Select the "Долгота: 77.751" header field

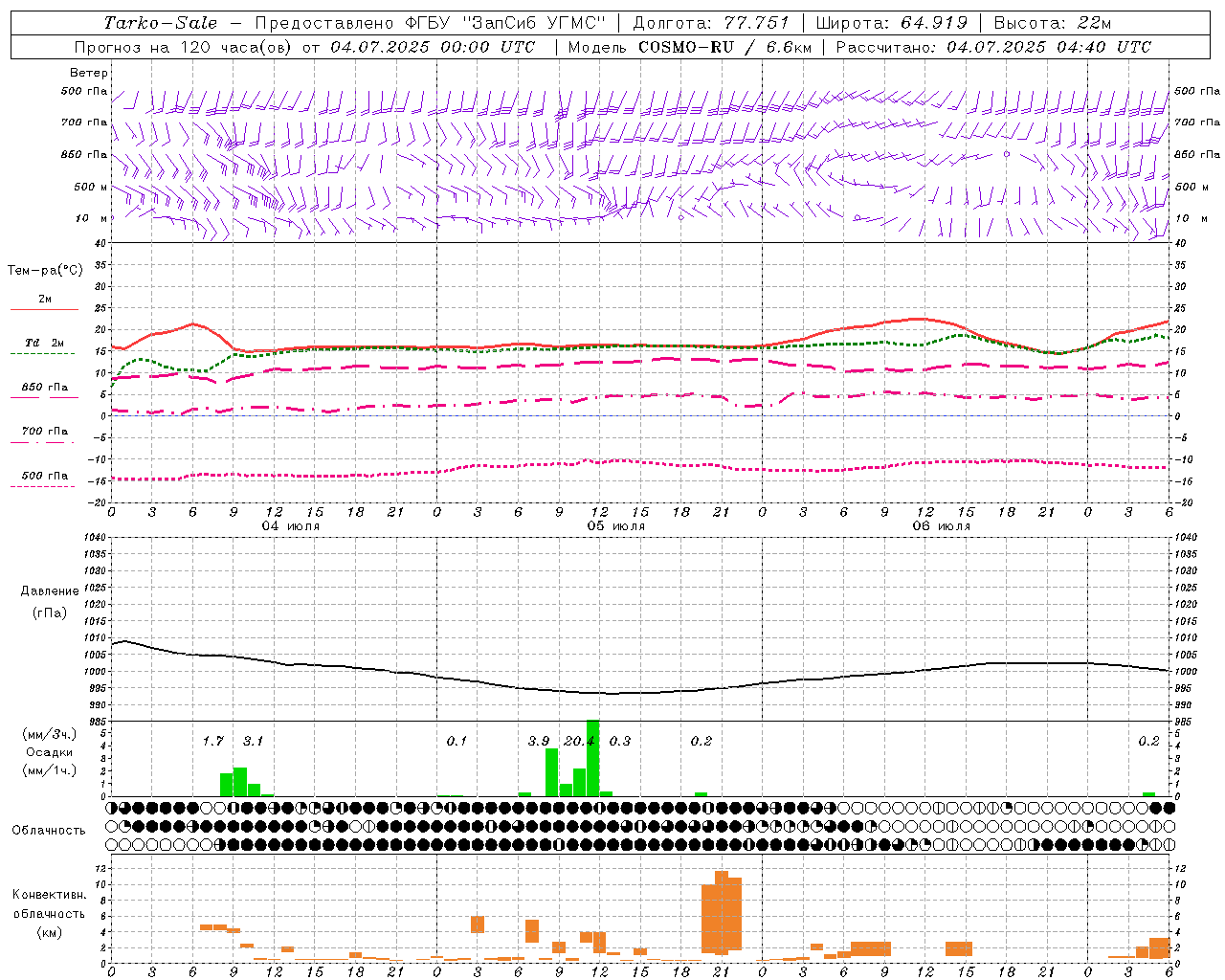pyautogui.click(x=711, y=23)
